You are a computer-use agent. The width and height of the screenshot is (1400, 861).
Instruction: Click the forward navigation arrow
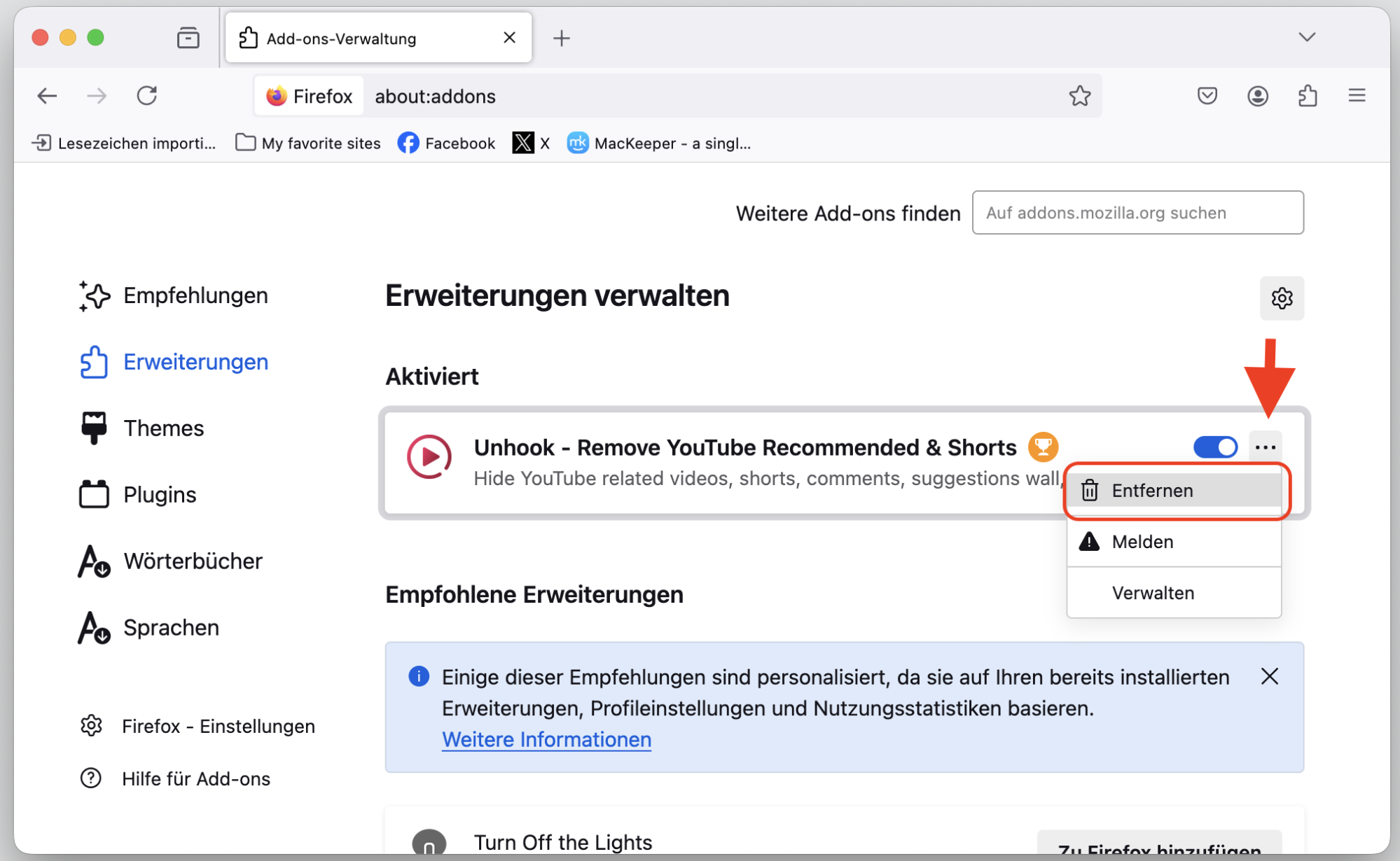tap(97, 96)
